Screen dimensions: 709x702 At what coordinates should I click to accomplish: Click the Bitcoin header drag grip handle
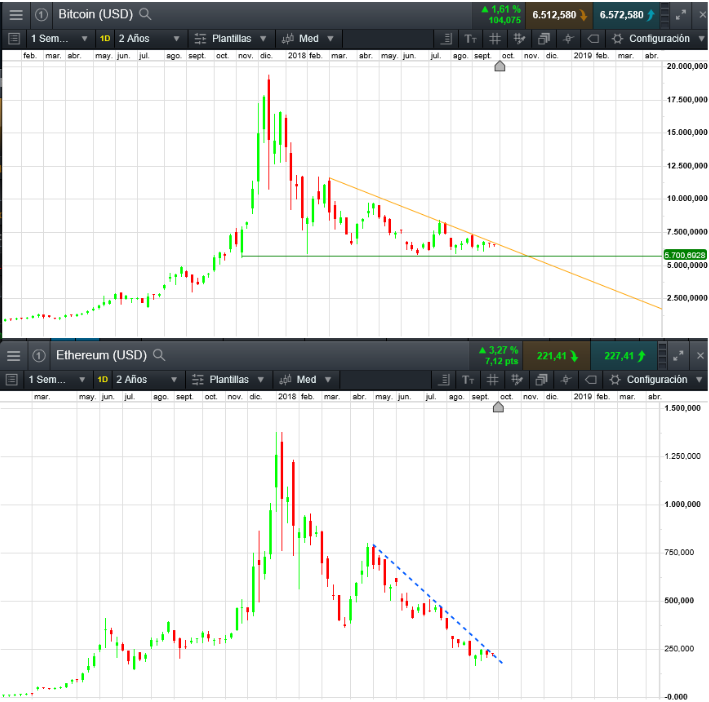click(665, 15)
